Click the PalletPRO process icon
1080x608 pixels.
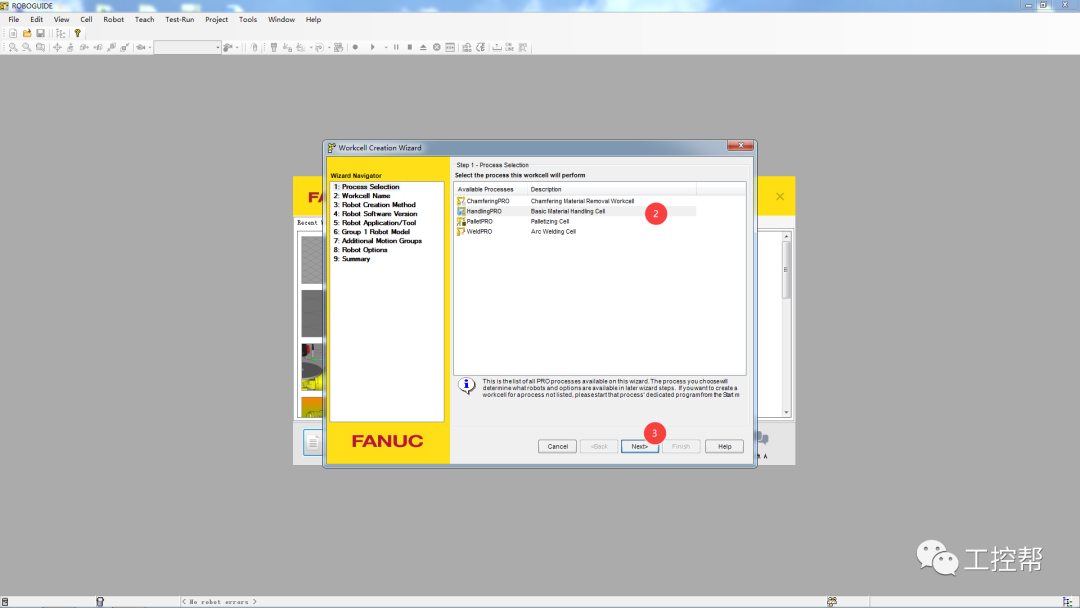(x=461, y=222)
